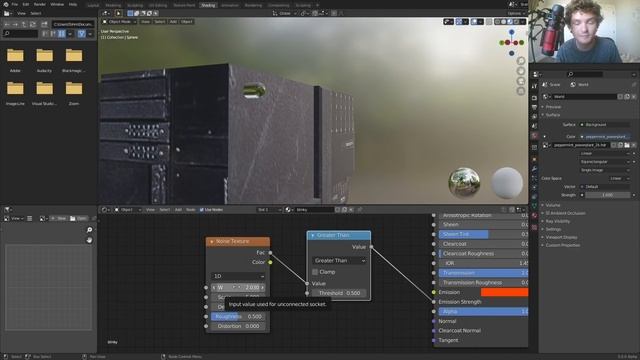Viewport: 640px width, 360px height.
Task: Adjust the Sheen Tint slider
Action: pos(483,234)
